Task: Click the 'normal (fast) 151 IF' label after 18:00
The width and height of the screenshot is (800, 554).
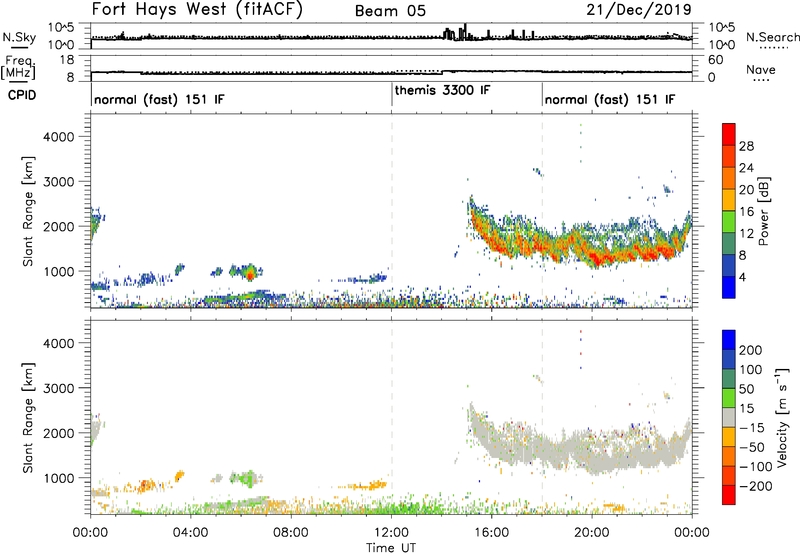Action: pos(610,99)
